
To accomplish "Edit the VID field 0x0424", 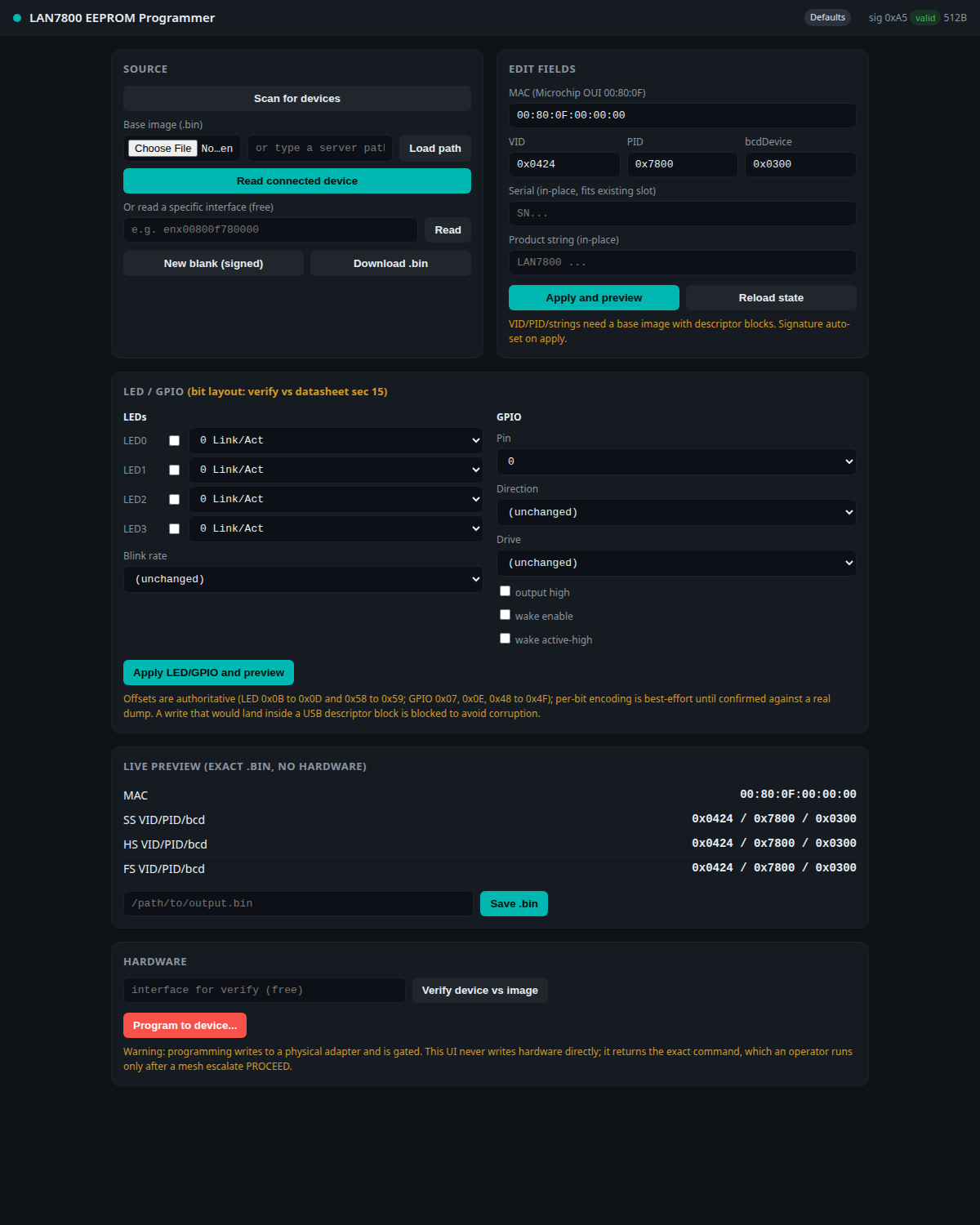I will (564, 164).
